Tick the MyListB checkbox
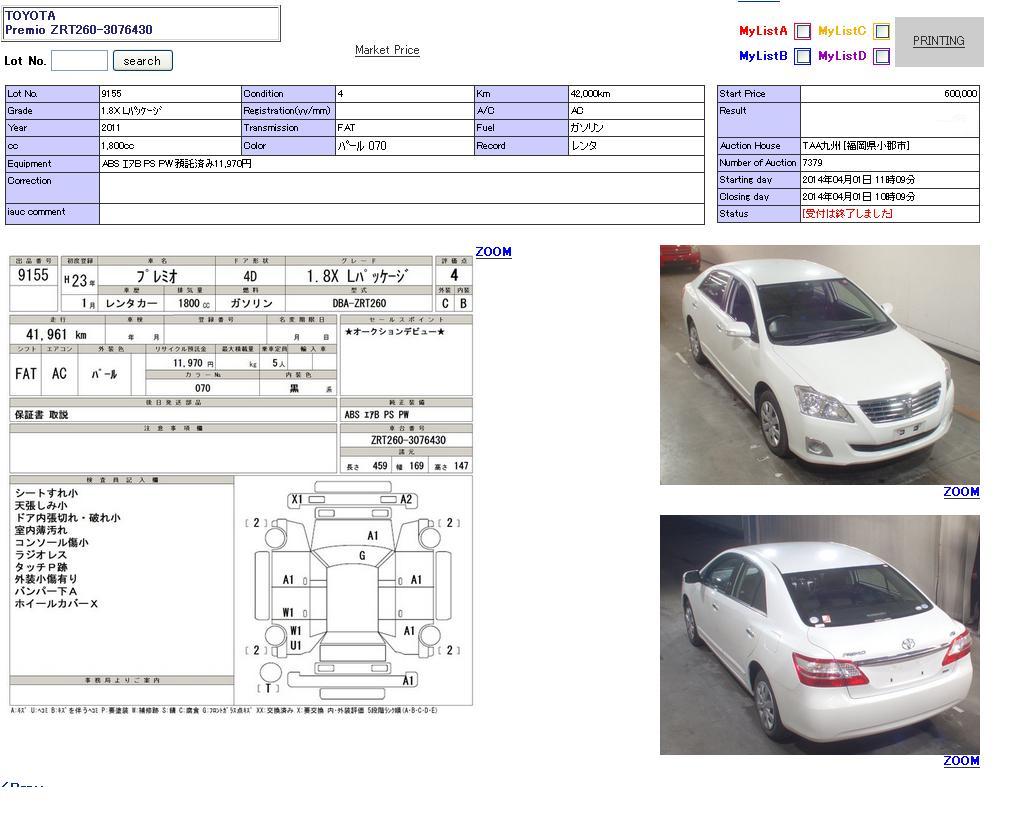The width and height of the screenshot is (1029, 820). click(x=802, y=57)
